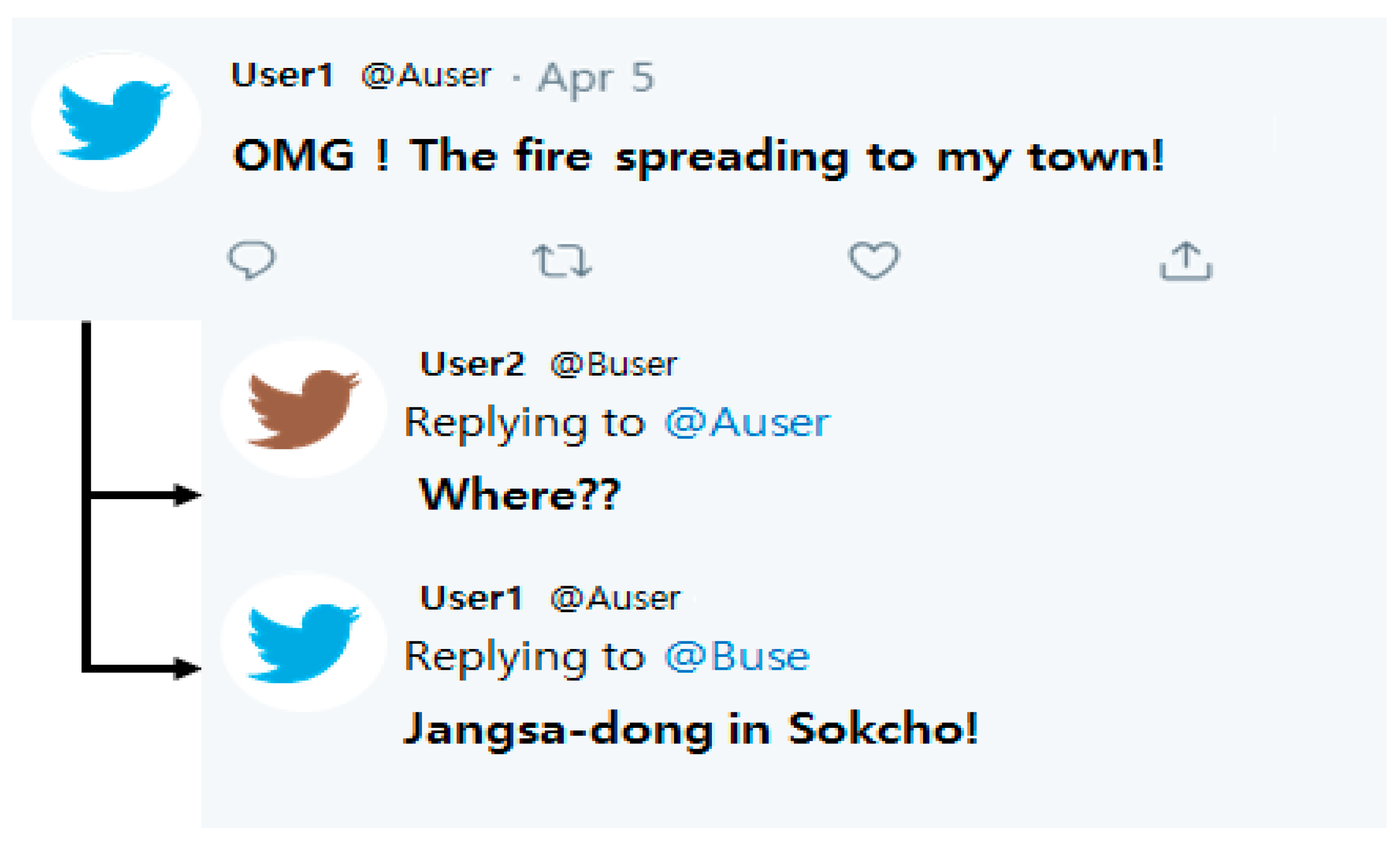Click the @Buser handle beside User2
This screenshot has height=842, width=1400.
[x=613, y=364]
